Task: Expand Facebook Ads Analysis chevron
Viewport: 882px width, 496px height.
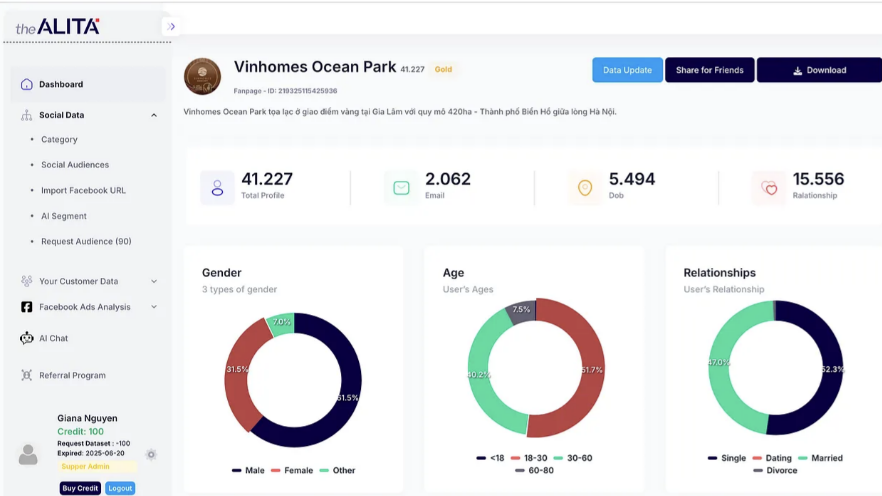Action: pos(154,307)
